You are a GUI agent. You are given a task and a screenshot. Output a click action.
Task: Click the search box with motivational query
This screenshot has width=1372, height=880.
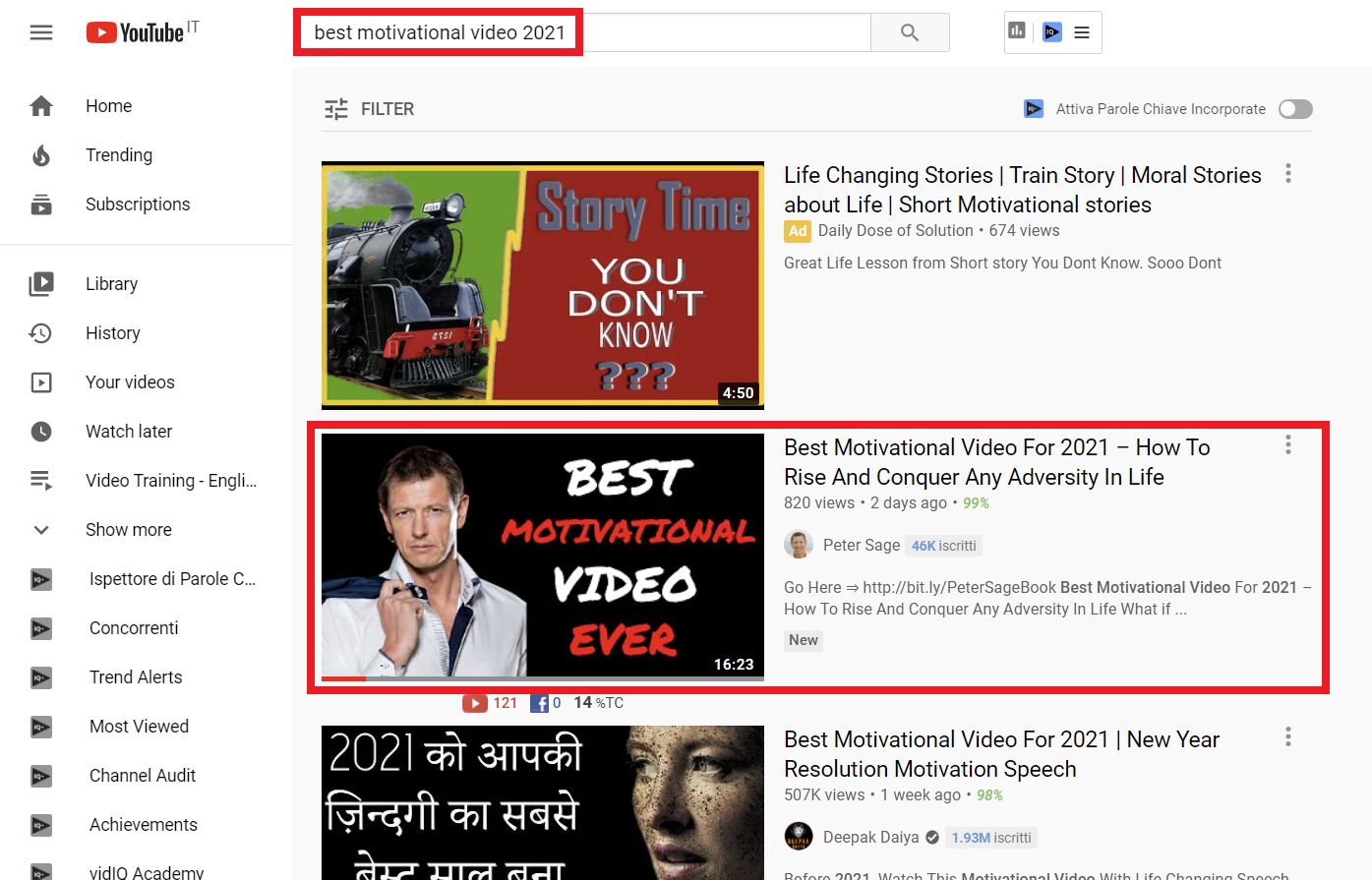582,32
